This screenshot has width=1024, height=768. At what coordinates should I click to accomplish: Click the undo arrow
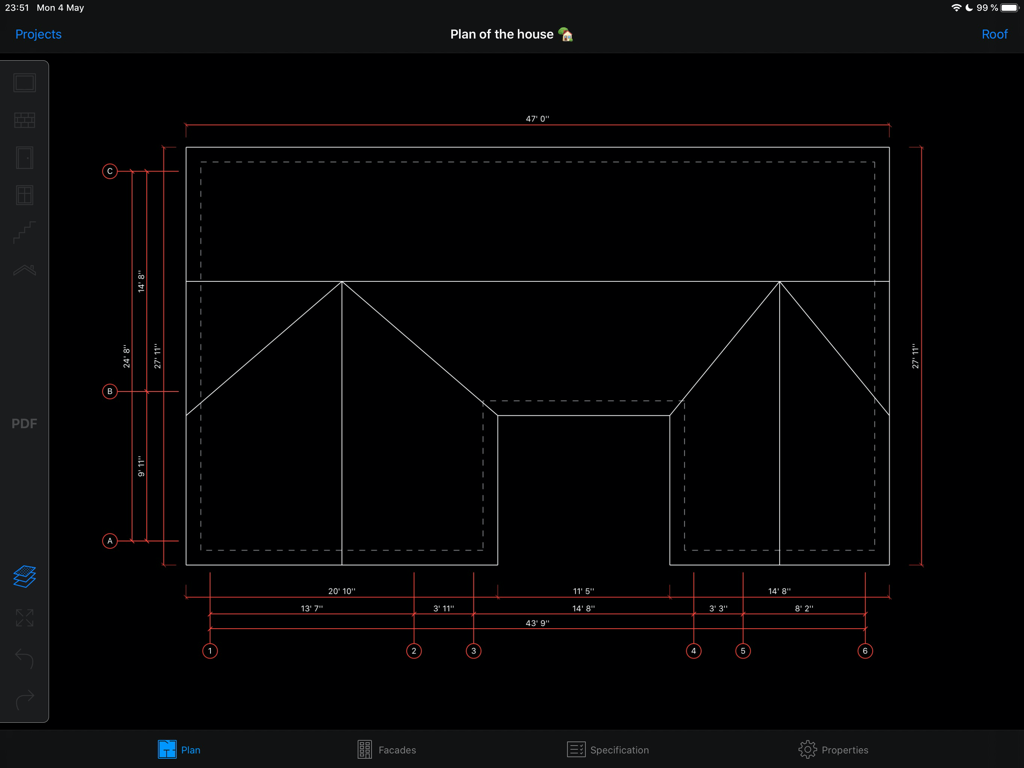(x=24, y=659)
